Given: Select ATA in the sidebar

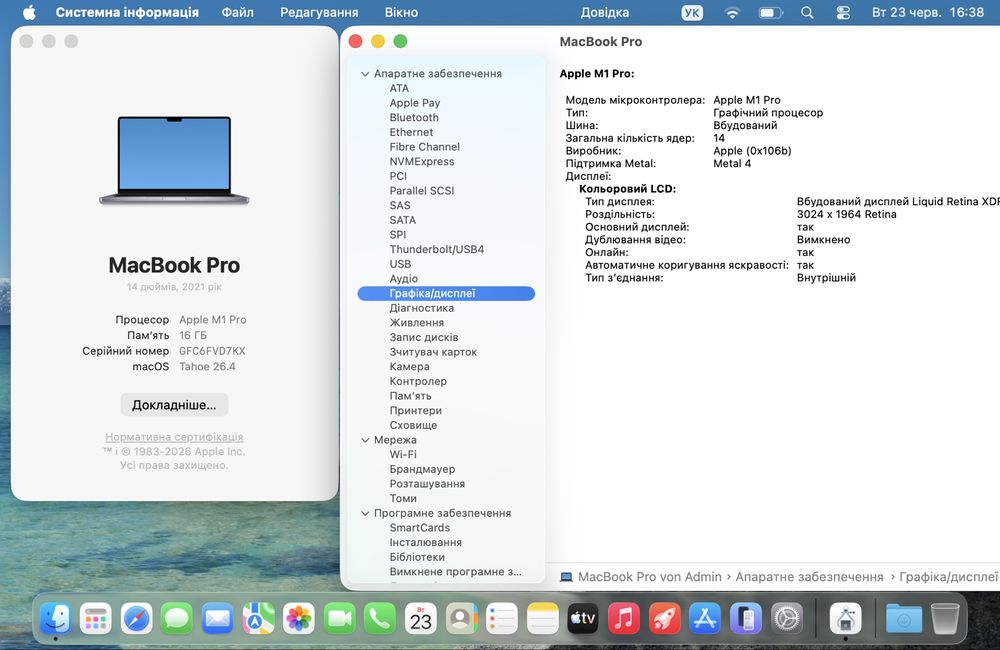Looking at the screenshot, I should [x=399, y=89].
